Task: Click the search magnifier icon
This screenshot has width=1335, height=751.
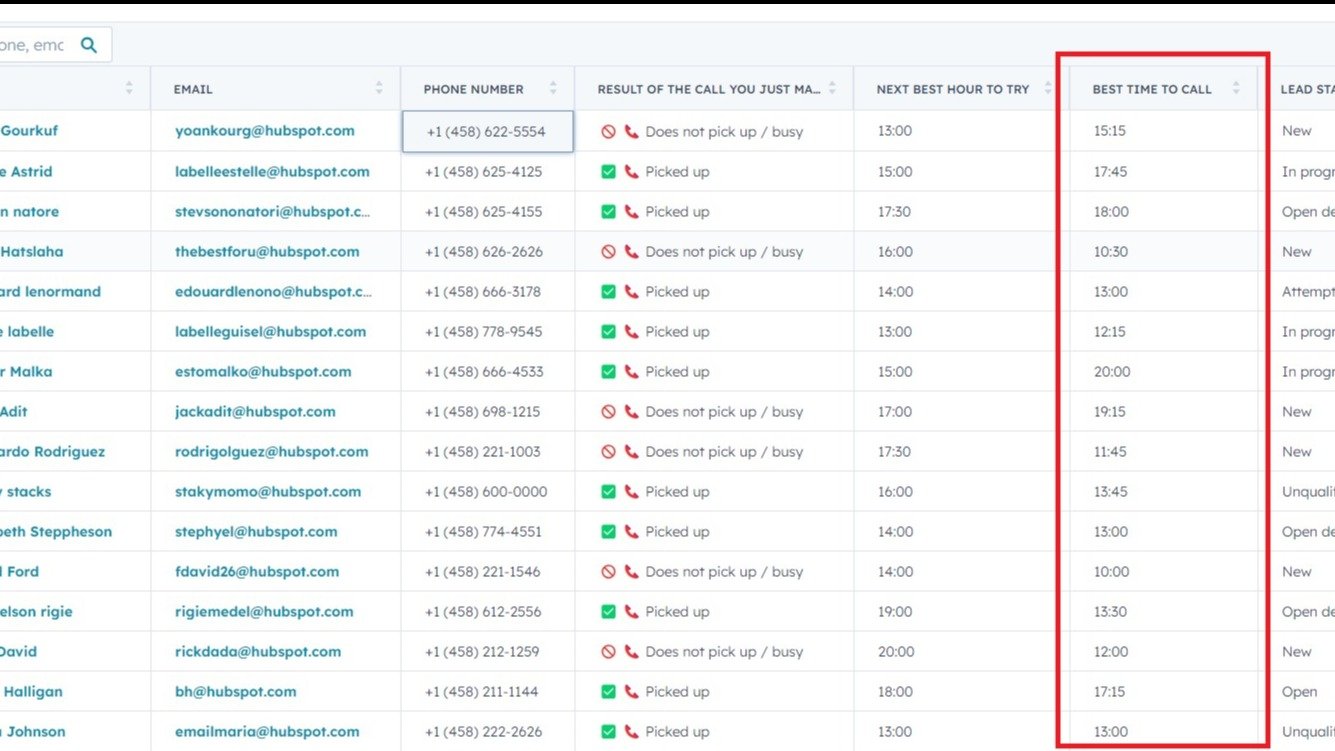Action: [x=89, y=45]
